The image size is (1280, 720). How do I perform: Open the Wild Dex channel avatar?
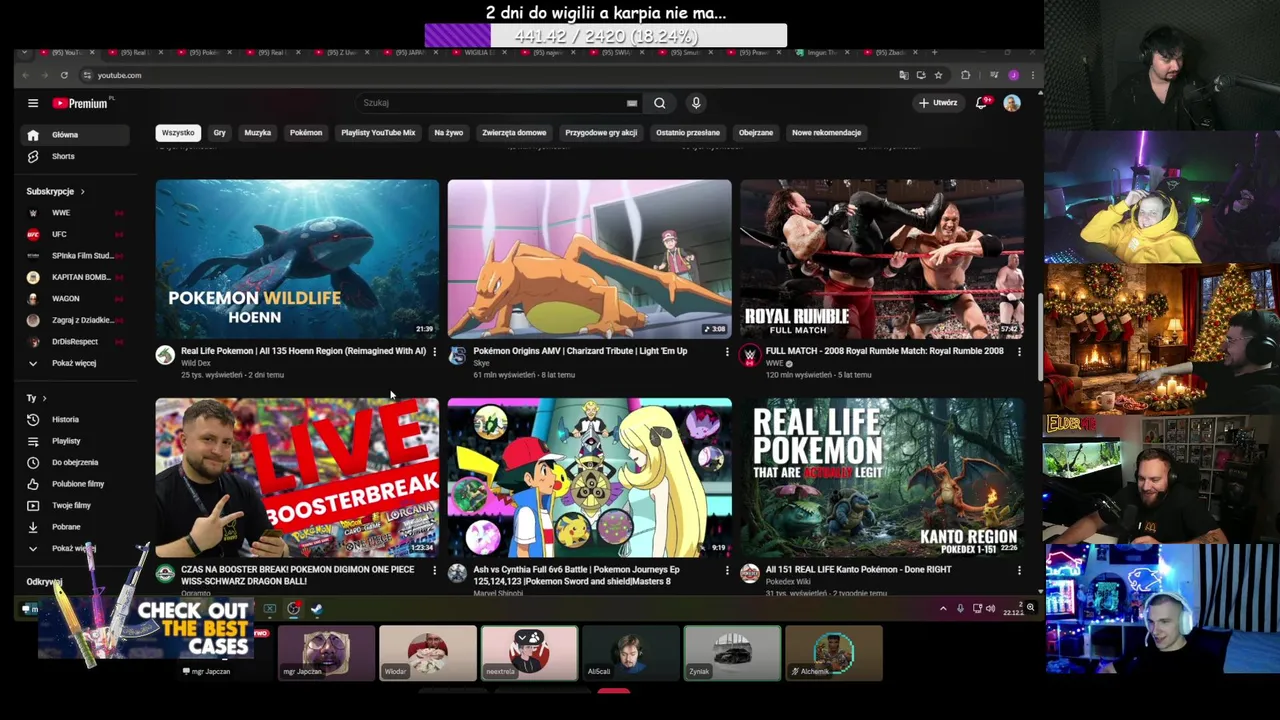pos(165,355)
